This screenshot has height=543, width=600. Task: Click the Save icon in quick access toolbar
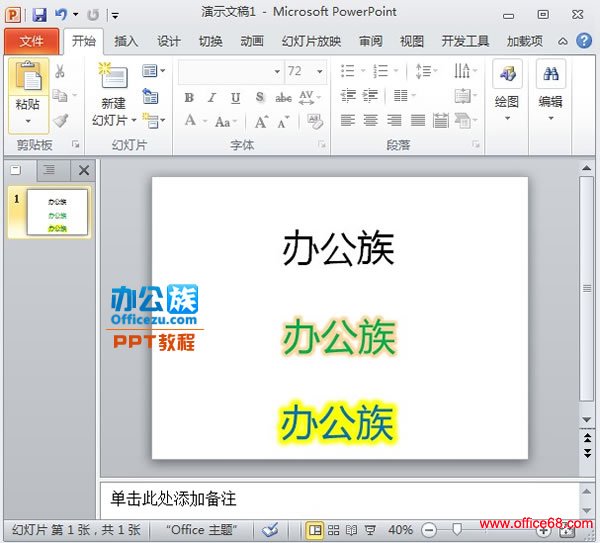(39, 15)
